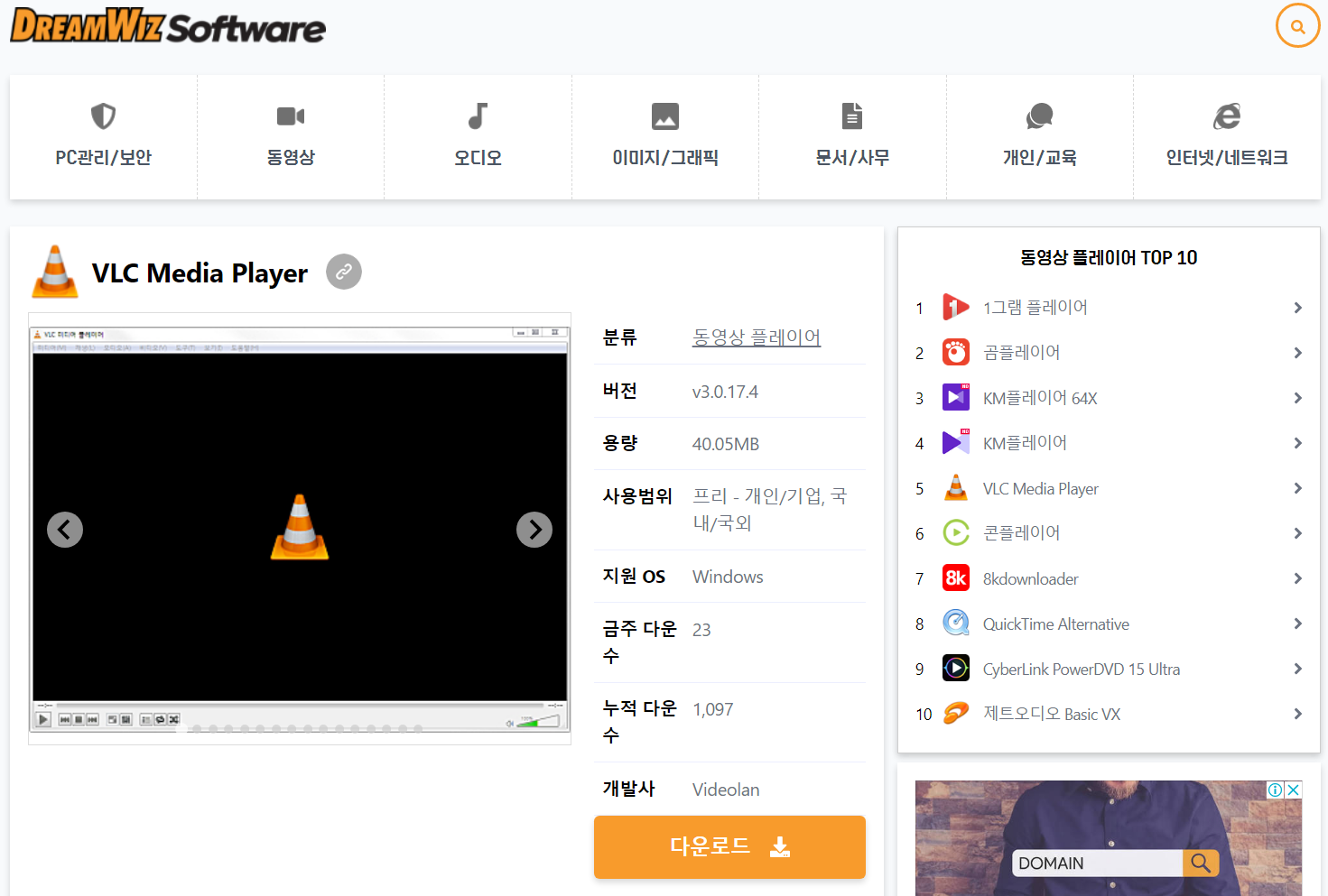Click the music note icon for 오디오
The height and width of the screenshot is (896, 1328).
point(478,116)
